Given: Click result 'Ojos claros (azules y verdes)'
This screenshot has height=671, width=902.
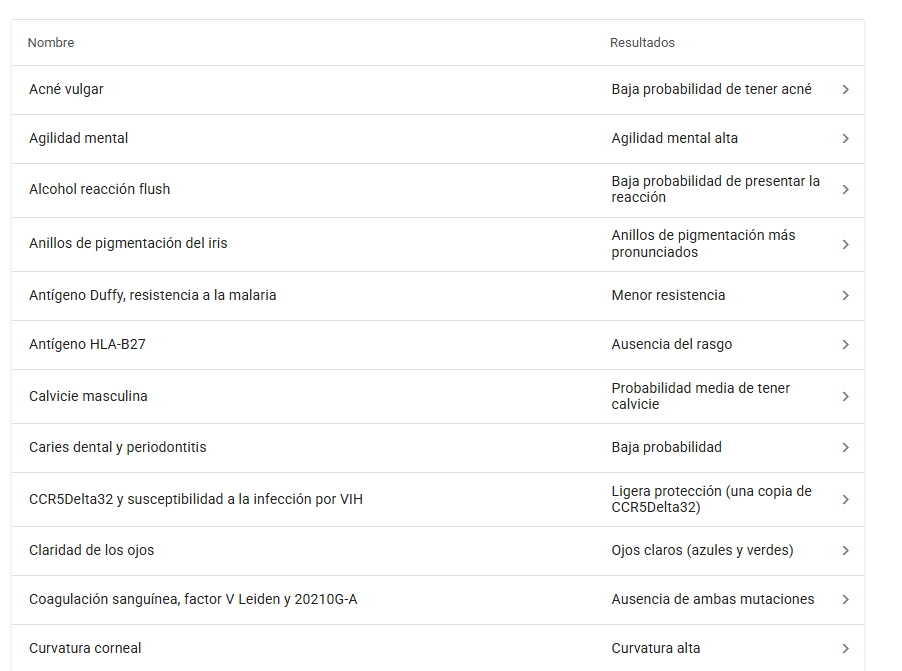Looking at the screenshot, I should point(702,551).
